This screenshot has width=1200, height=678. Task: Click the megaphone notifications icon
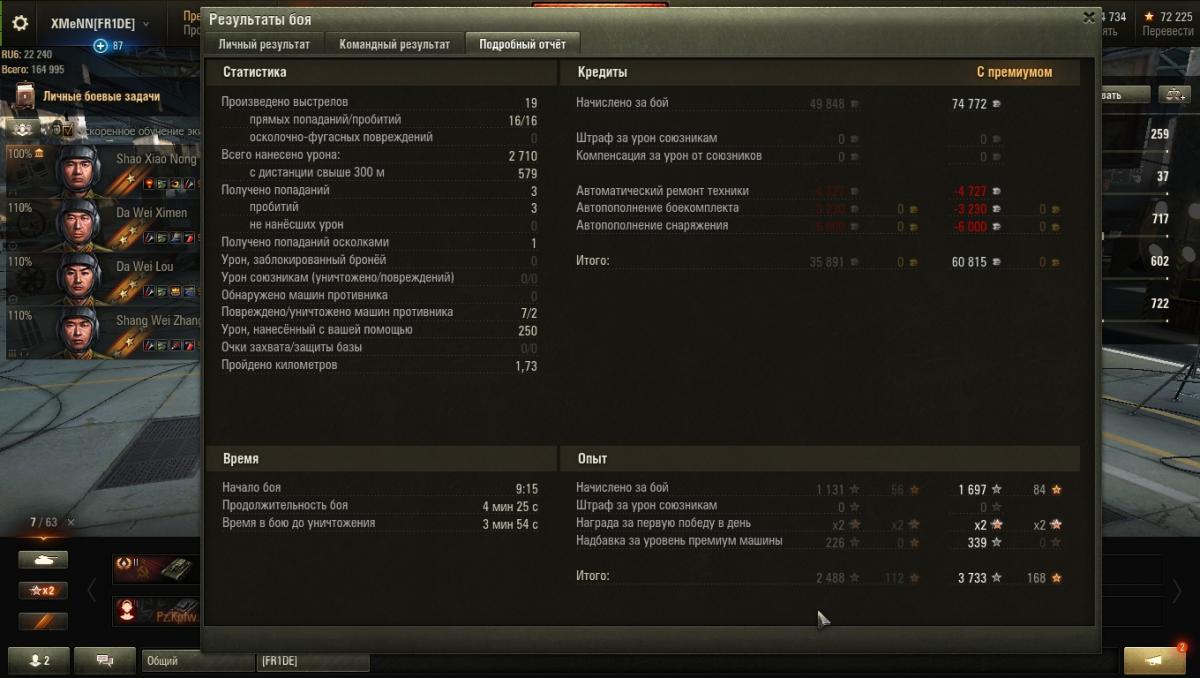[1154, 660]
